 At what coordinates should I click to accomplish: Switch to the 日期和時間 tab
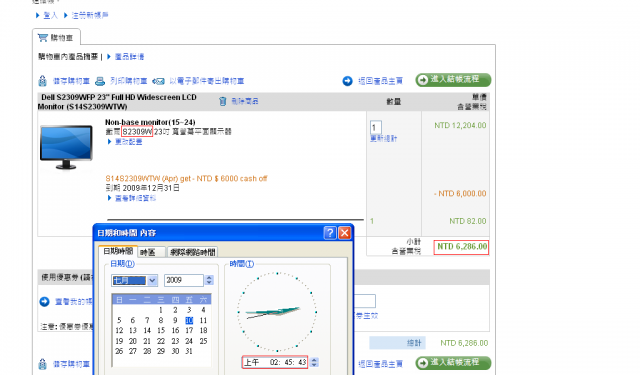pyautogui.click(x=118, y=251)
